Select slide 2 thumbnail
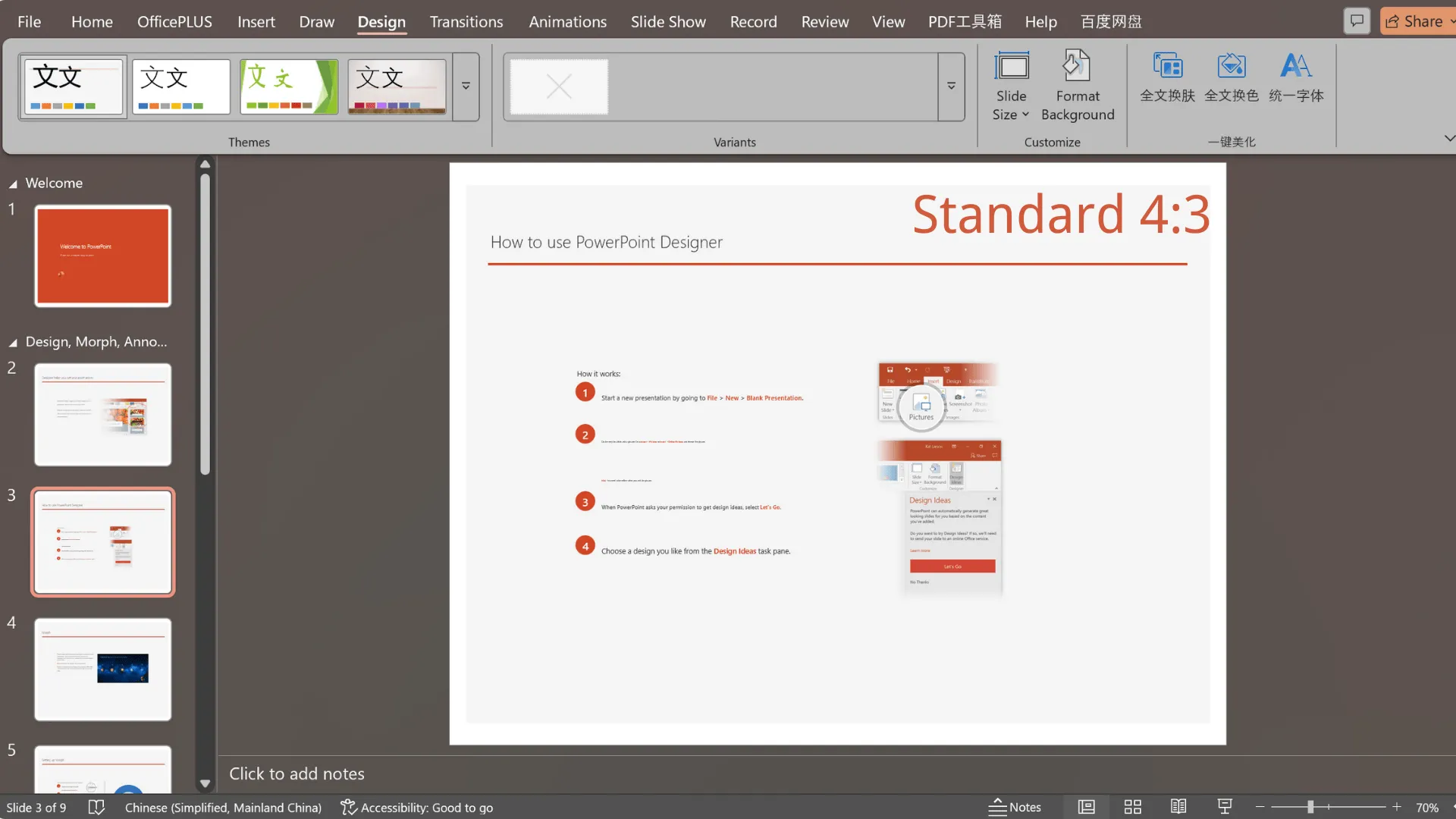1456x819 pixels. [102, 415]
